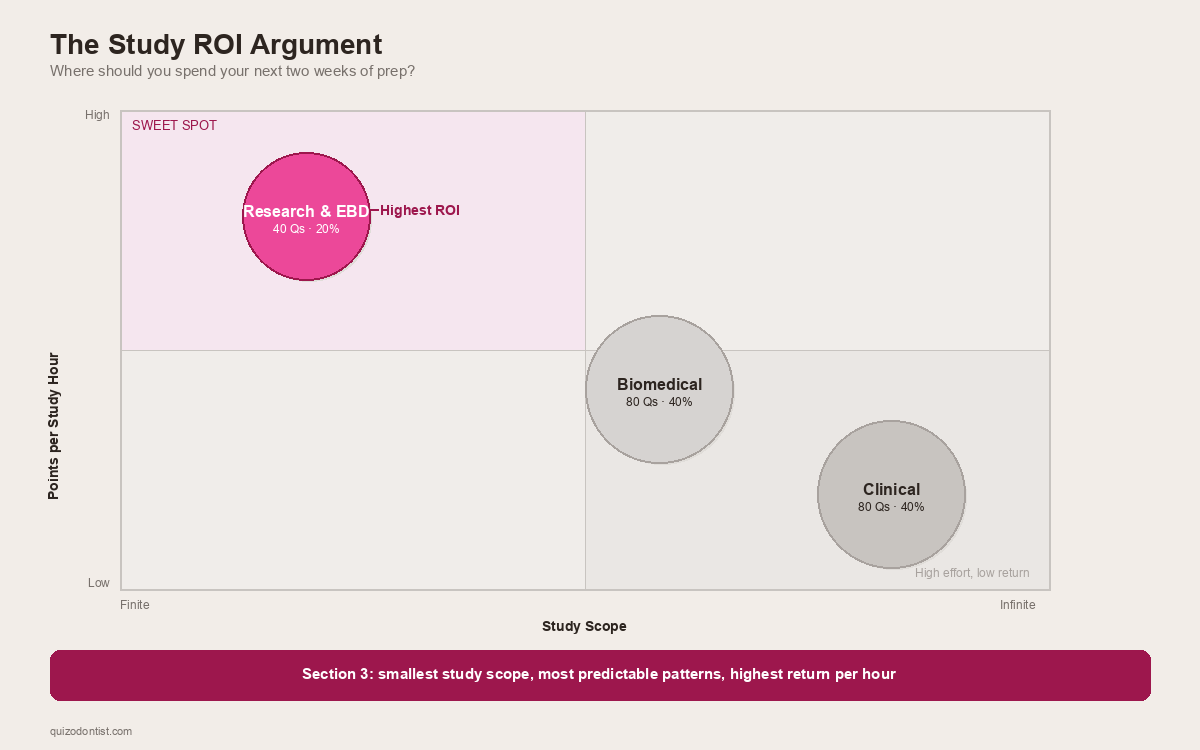Viewport: 1200px width, 750px height.
Task: Click the "Finite" x-axis label
Action: [135, 605]
